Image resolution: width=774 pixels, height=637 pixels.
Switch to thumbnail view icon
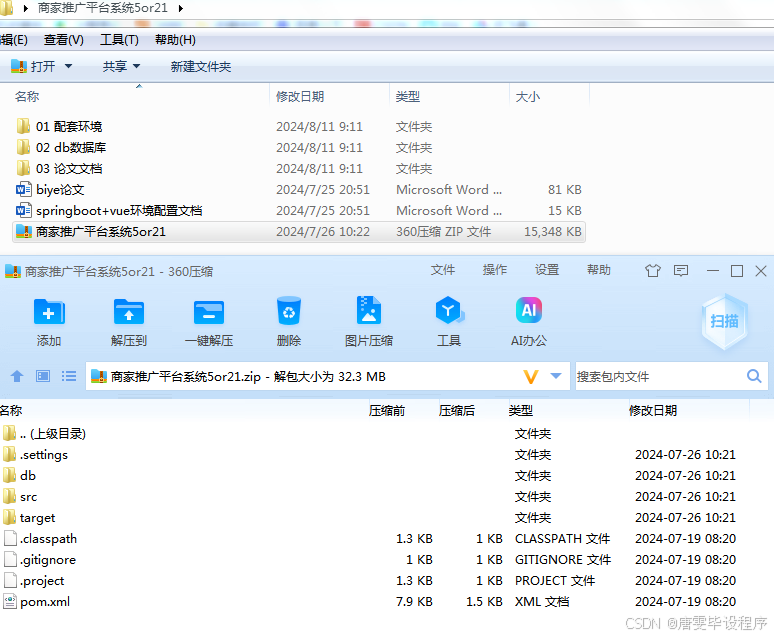(43, 376)
